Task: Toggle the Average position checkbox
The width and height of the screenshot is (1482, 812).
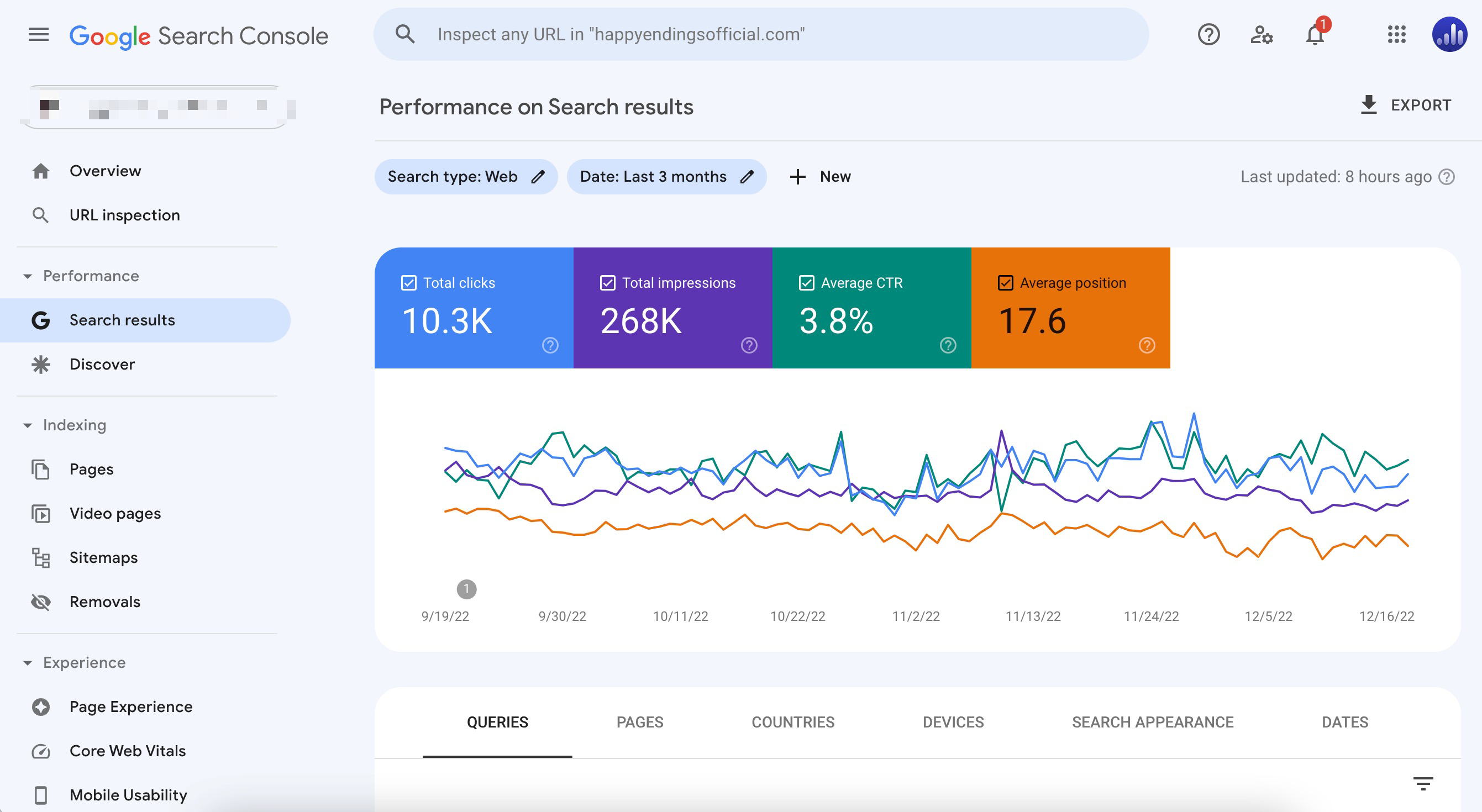Action: [x=1006, y=282]
